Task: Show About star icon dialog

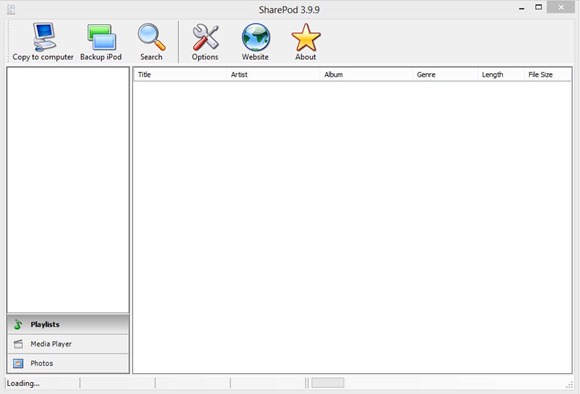Action: point(306,42)
